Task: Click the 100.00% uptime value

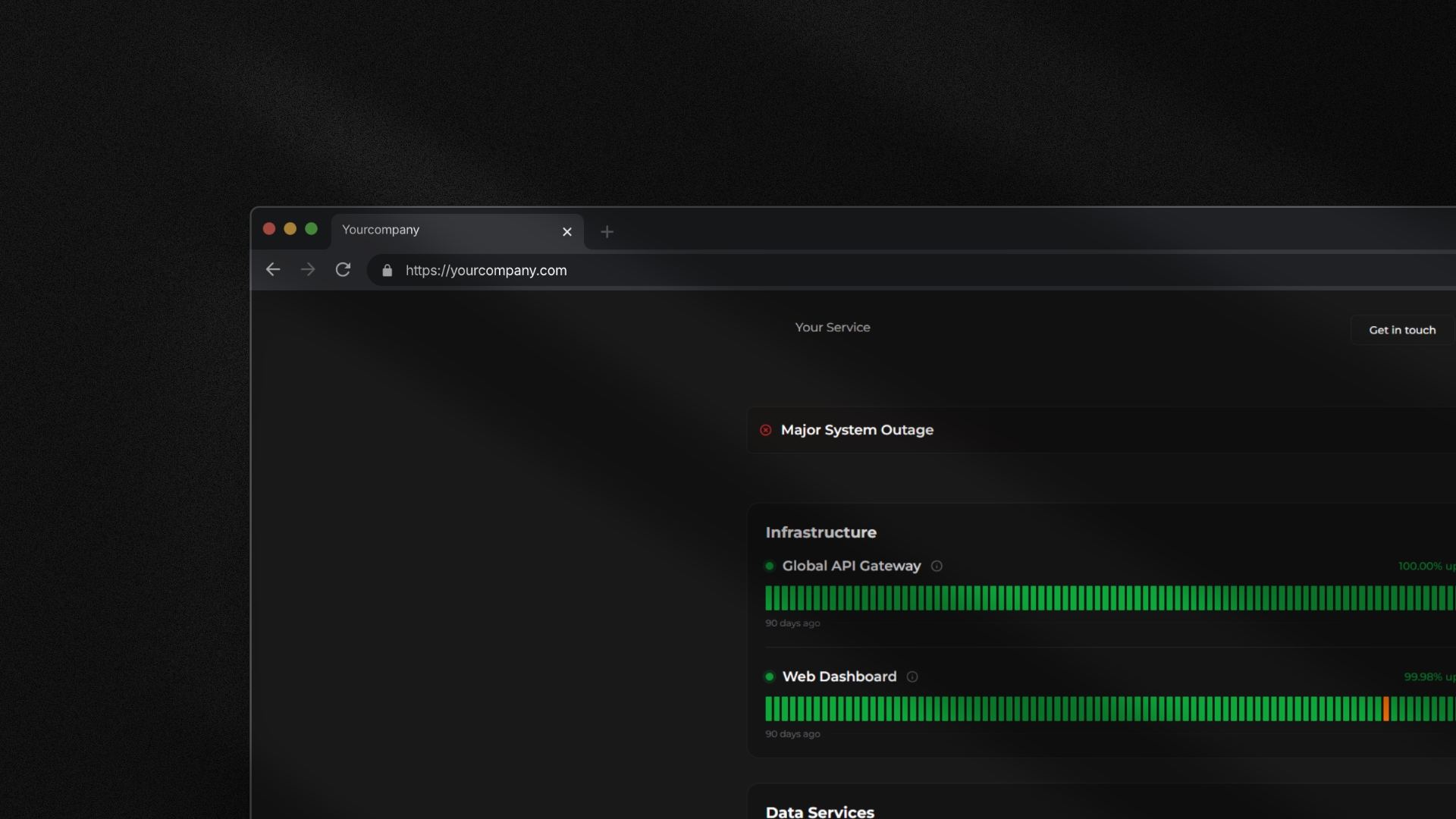Action: click(x=1426, y=566)
